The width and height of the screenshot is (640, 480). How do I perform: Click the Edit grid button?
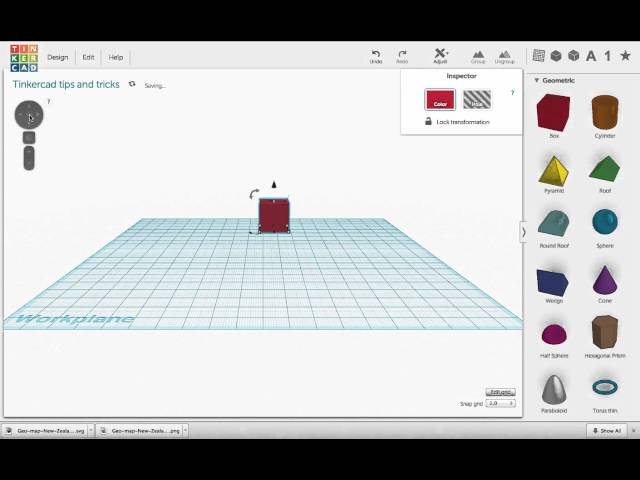coord(500,392)
